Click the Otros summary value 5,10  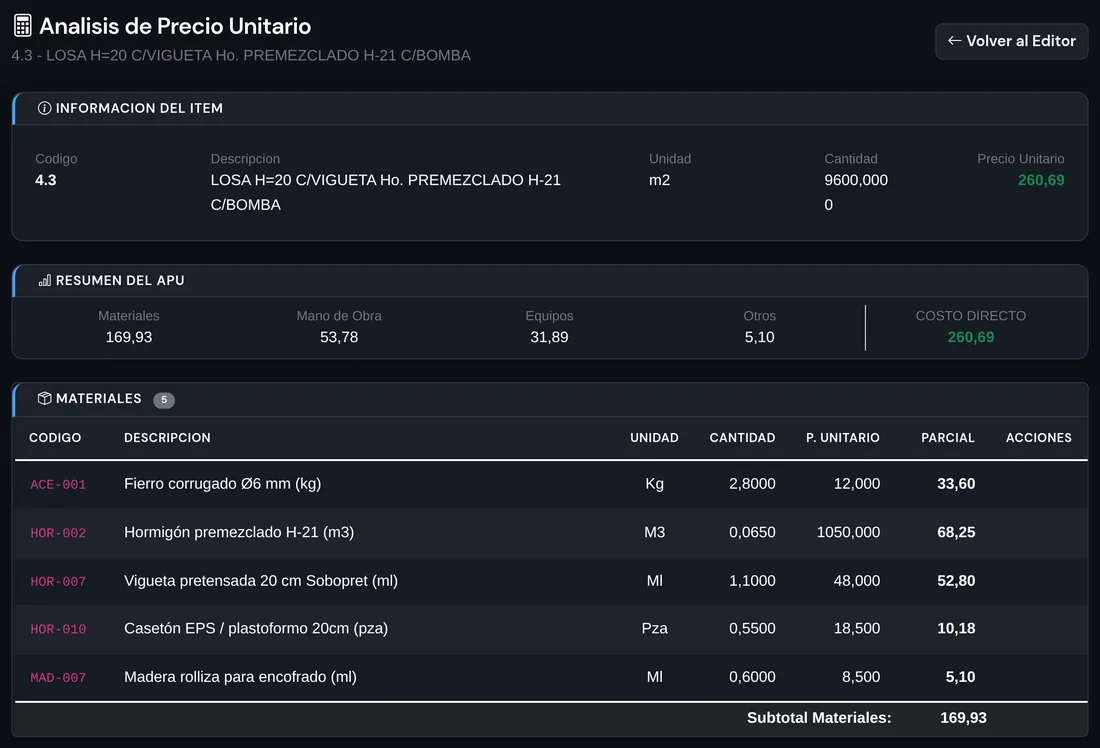pos(760,337)
